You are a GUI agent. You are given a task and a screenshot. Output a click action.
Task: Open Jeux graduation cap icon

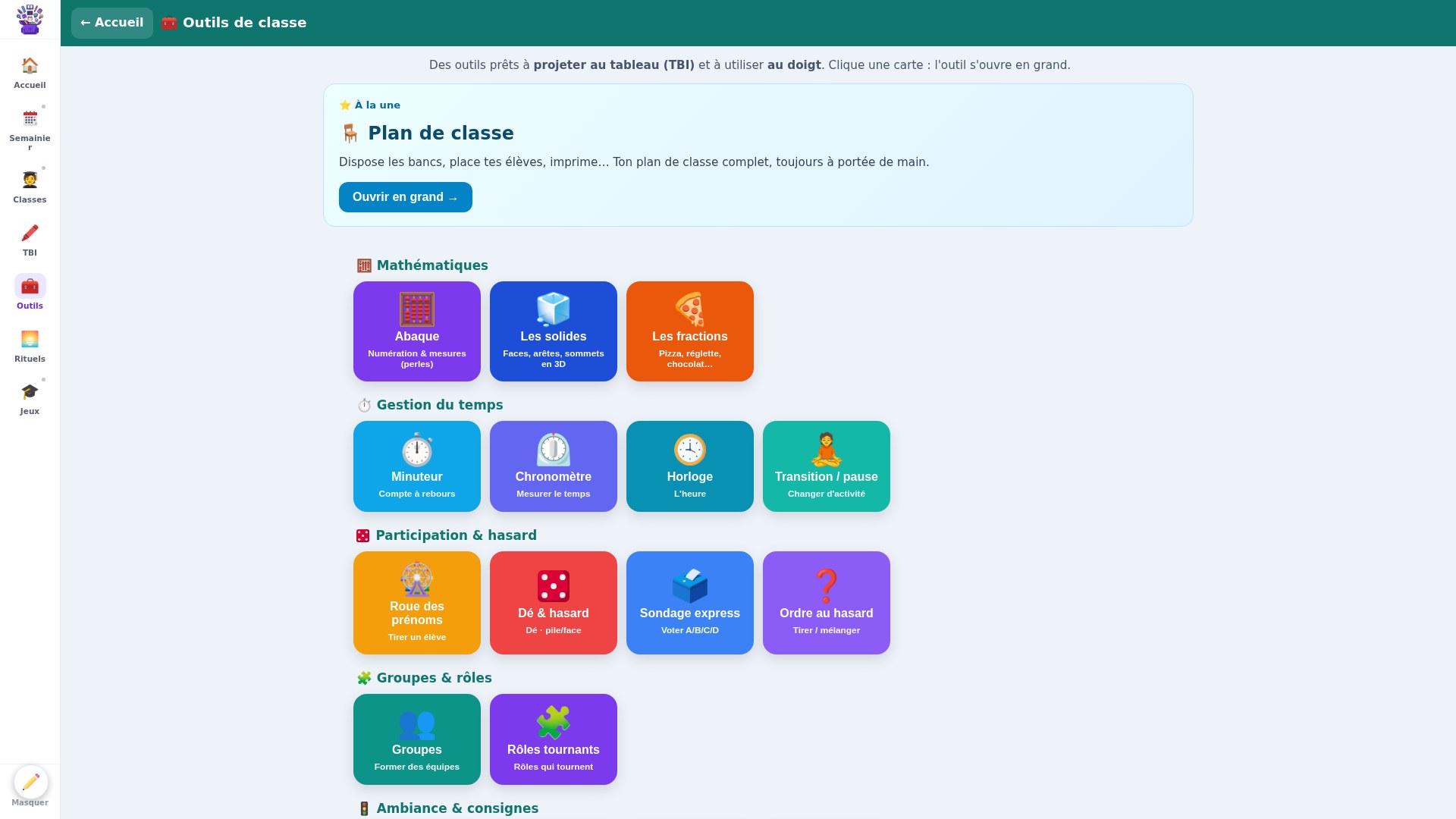(x=30, y=392)
